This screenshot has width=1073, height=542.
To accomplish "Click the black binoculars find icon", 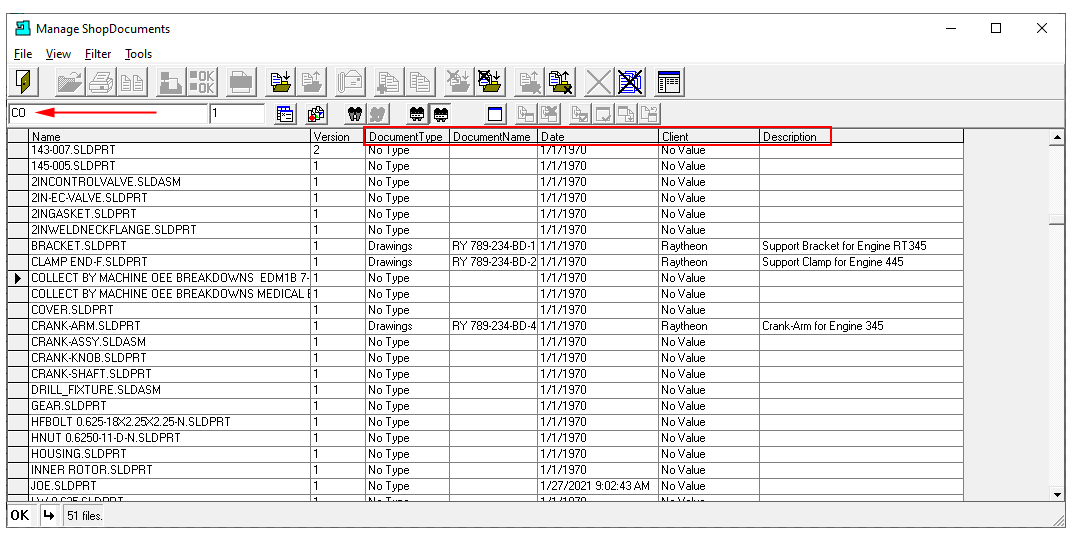I will (354, 114).
